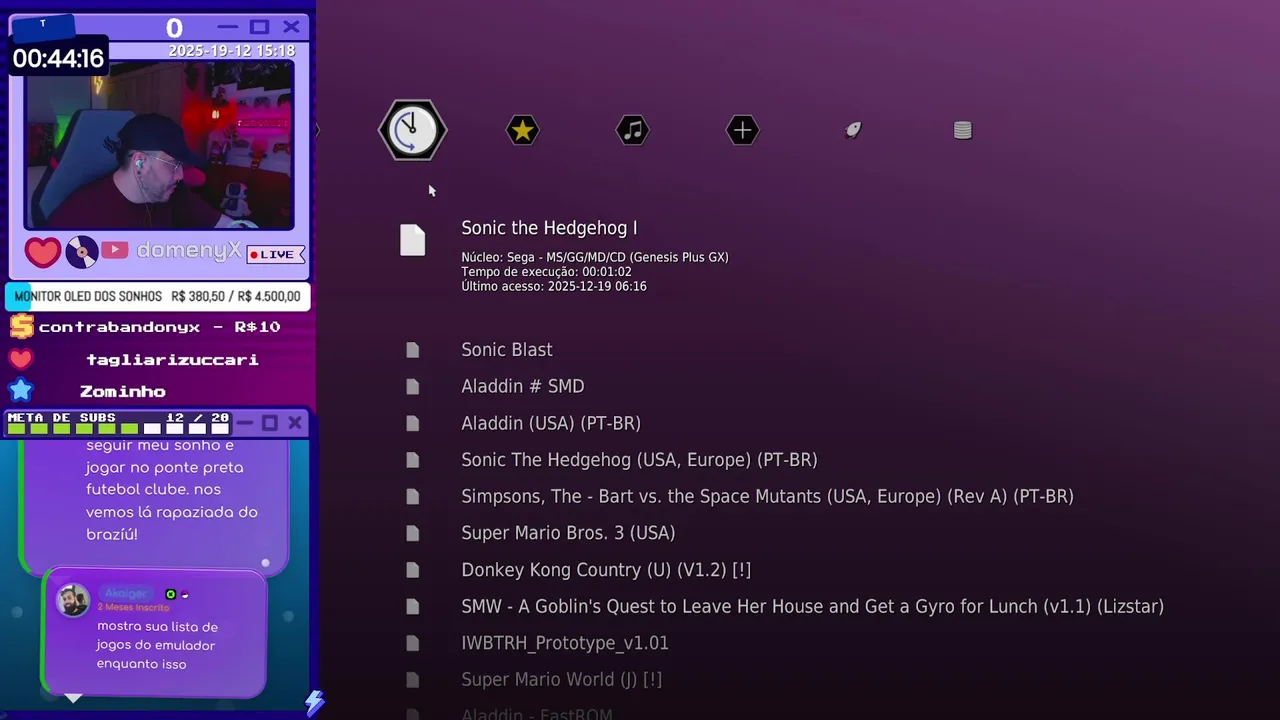Click the lightning bolt icon at chat corner
The height and width of the screenshot is (720, 1280).
(315, 703)
